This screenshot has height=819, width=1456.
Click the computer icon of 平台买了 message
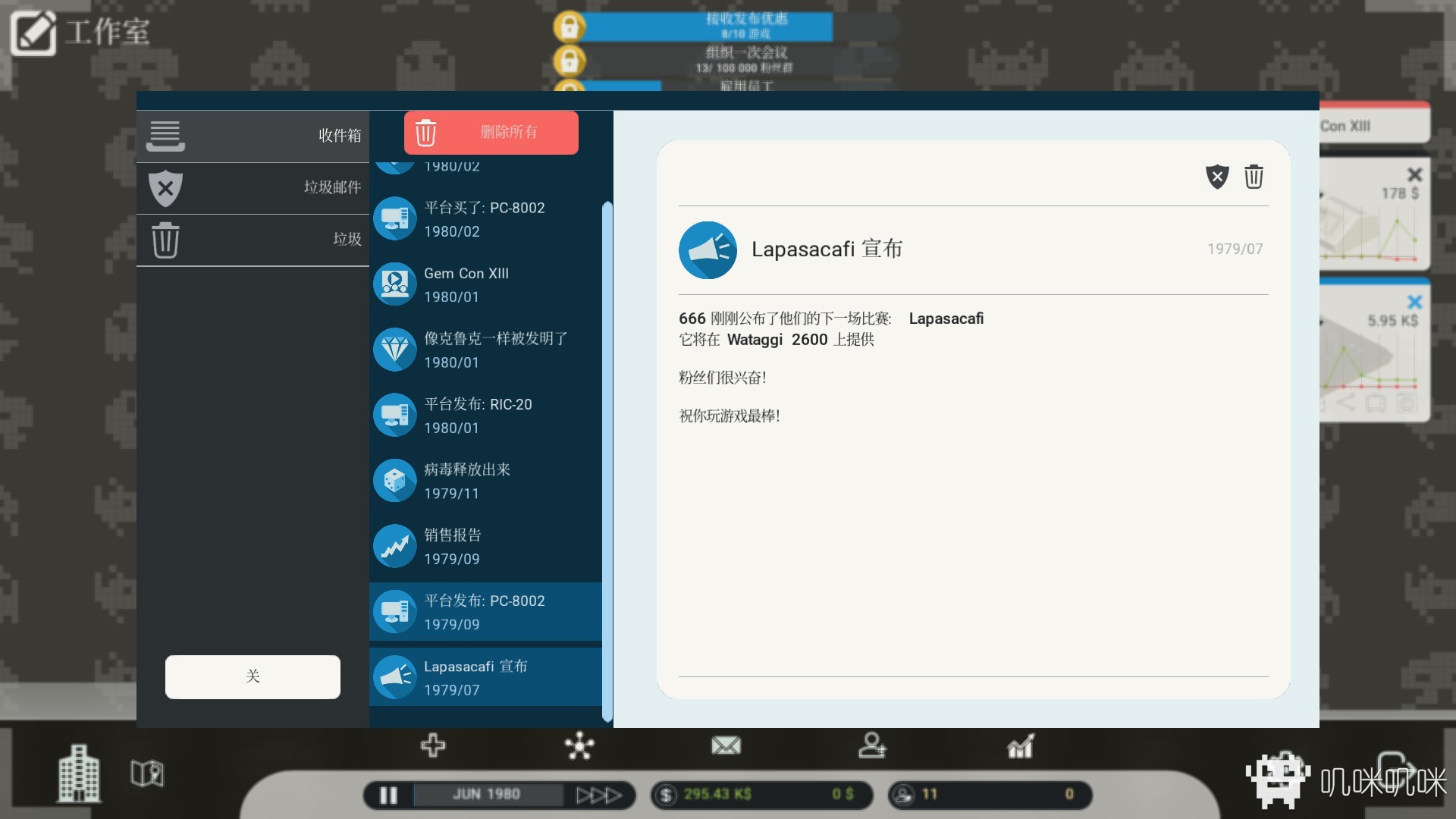395,219
